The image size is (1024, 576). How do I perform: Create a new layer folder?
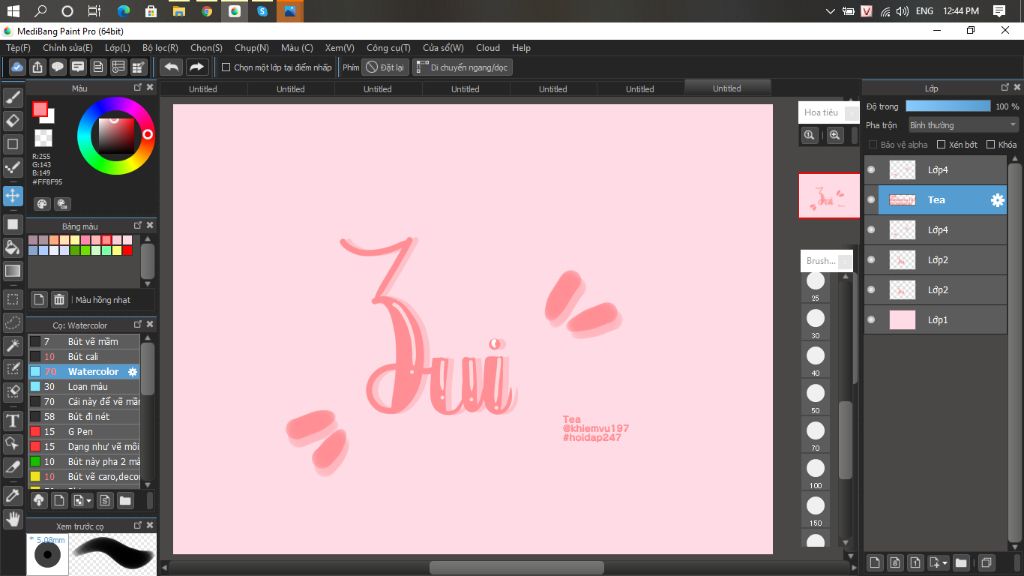tap(961, 562)
